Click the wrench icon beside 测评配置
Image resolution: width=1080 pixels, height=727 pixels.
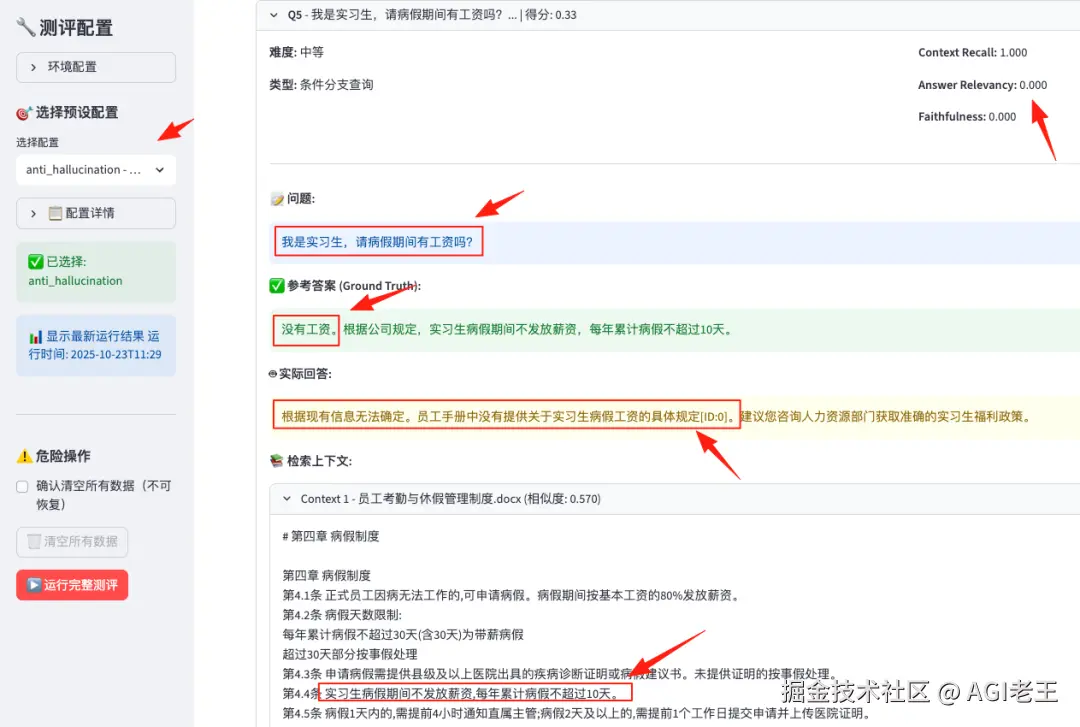point(25,28)
